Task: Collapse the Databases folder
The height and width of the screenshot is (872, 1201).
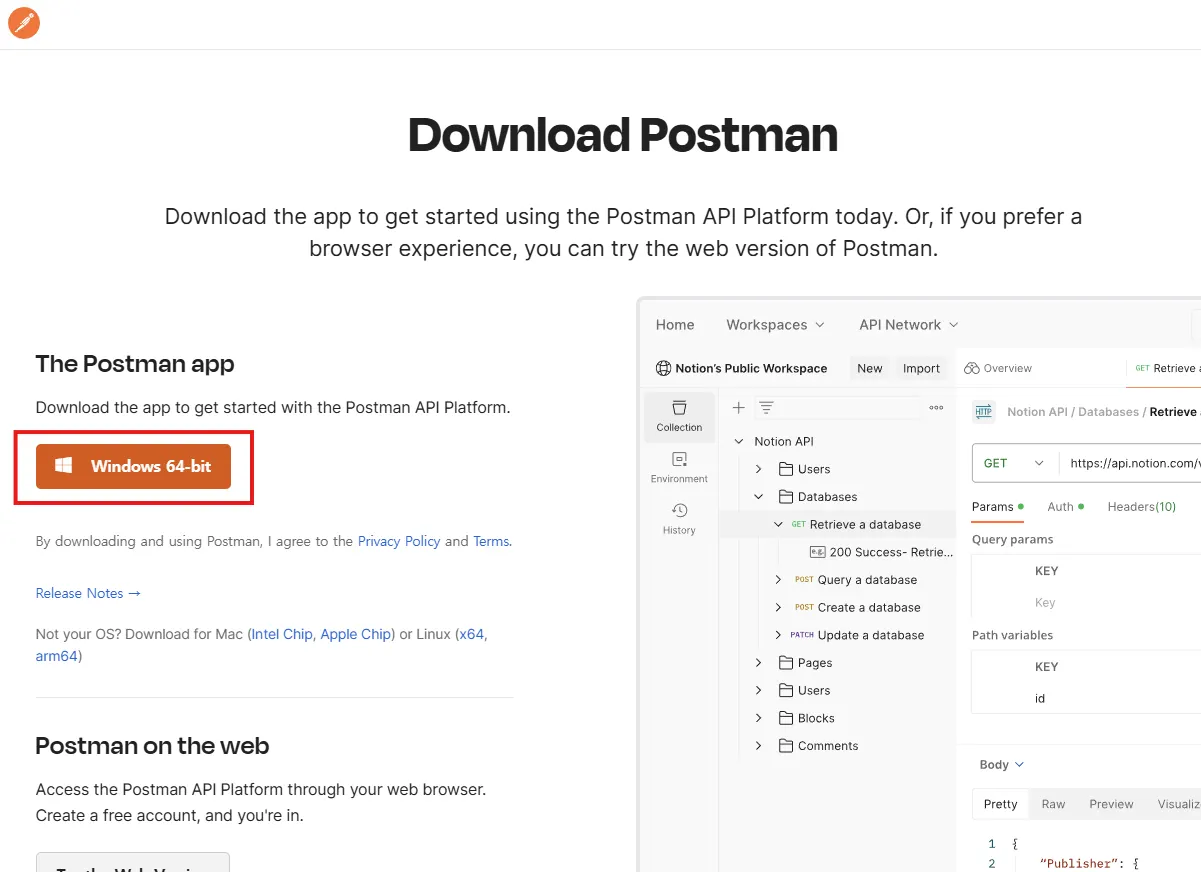Action: point(759,497)
